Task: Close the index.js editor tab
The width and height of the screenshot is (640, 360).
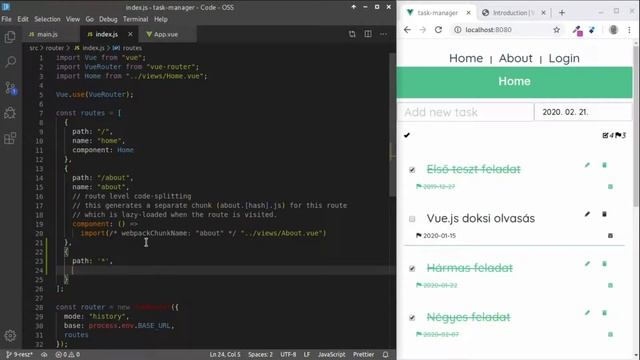Action: click(x=130, y=34)
